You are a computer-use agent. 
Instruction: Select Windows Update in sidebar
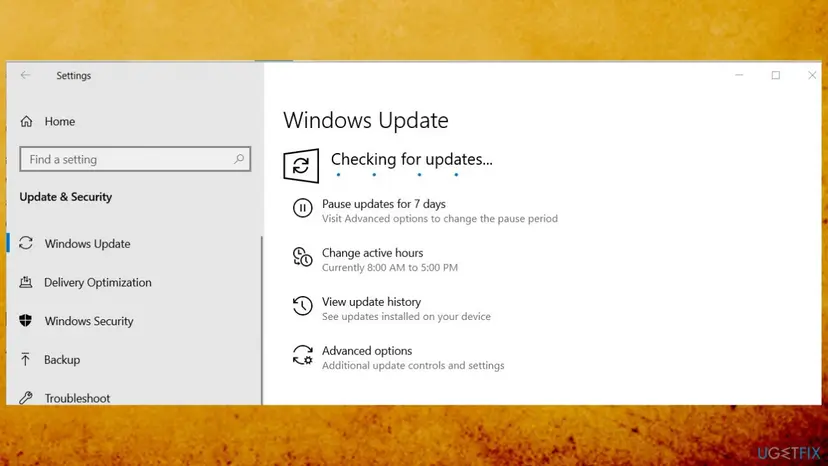point(87,244)
